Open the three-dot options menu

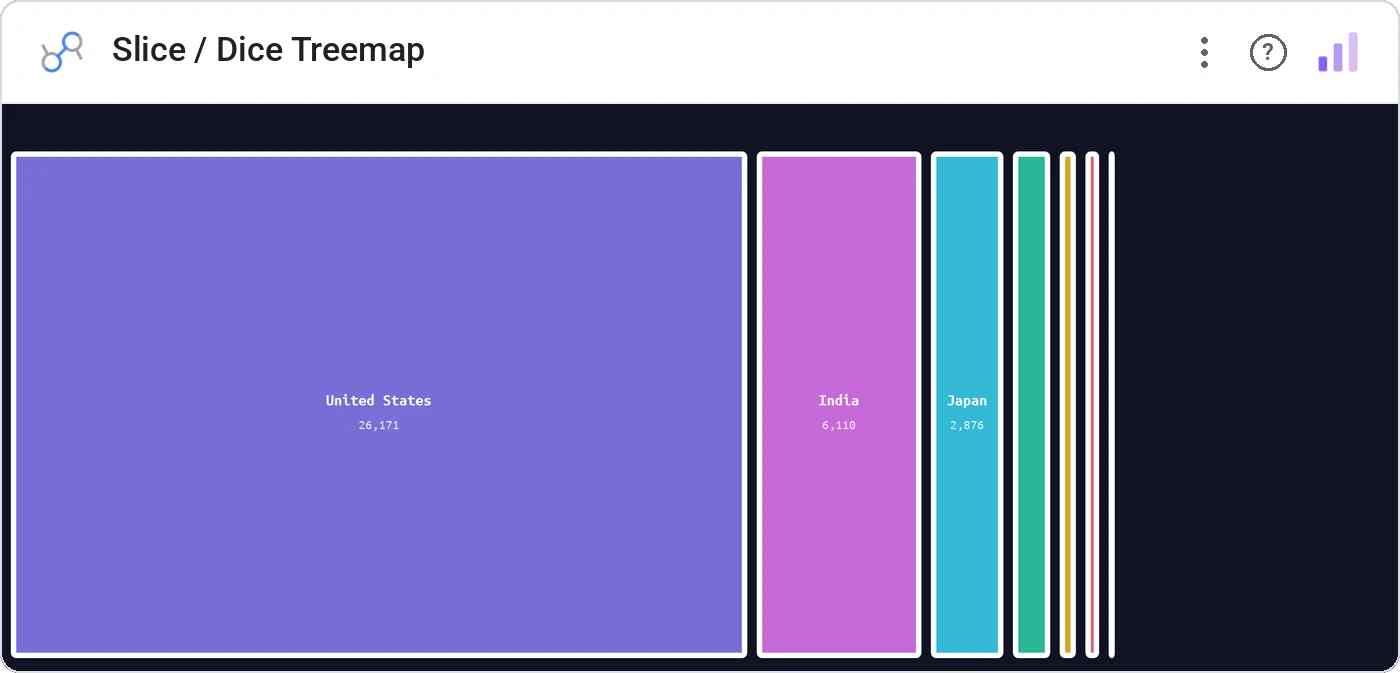[1204, 52]
